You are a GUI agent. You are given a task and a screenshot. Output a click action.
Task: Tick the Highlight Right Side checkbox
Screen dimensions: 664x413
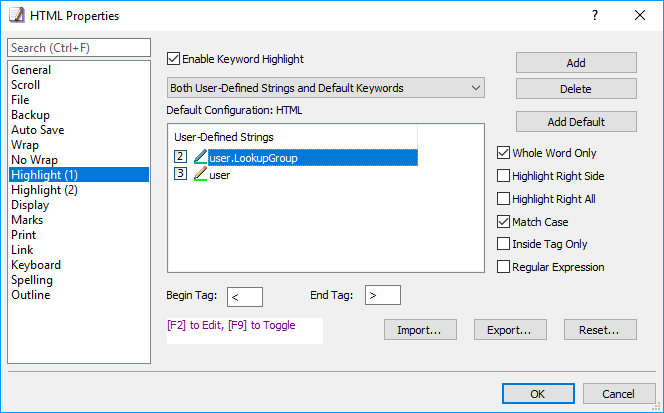click(503, 176)
